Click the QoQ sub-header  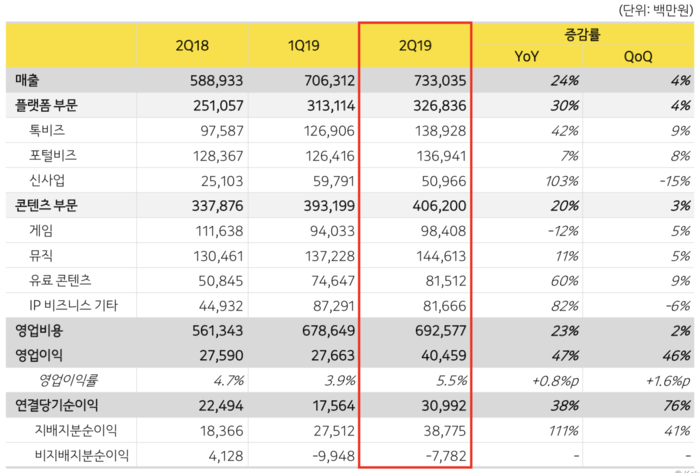[x=638, y=57]
